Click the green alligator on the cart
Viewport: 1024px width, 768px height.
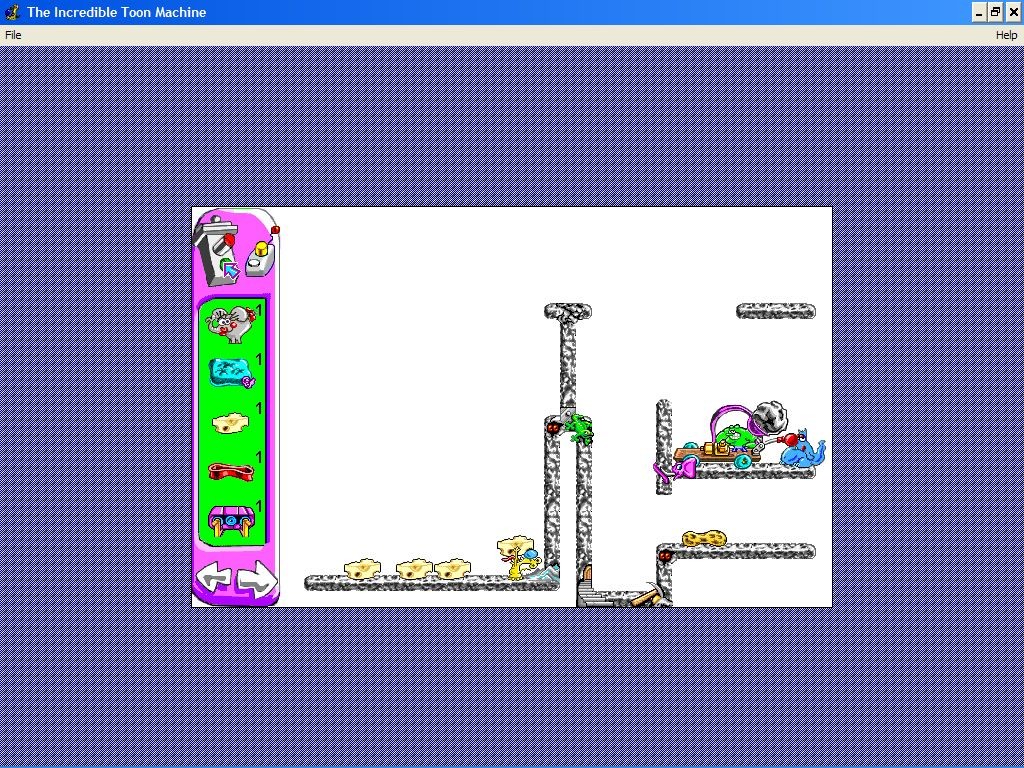click(734, 436)
